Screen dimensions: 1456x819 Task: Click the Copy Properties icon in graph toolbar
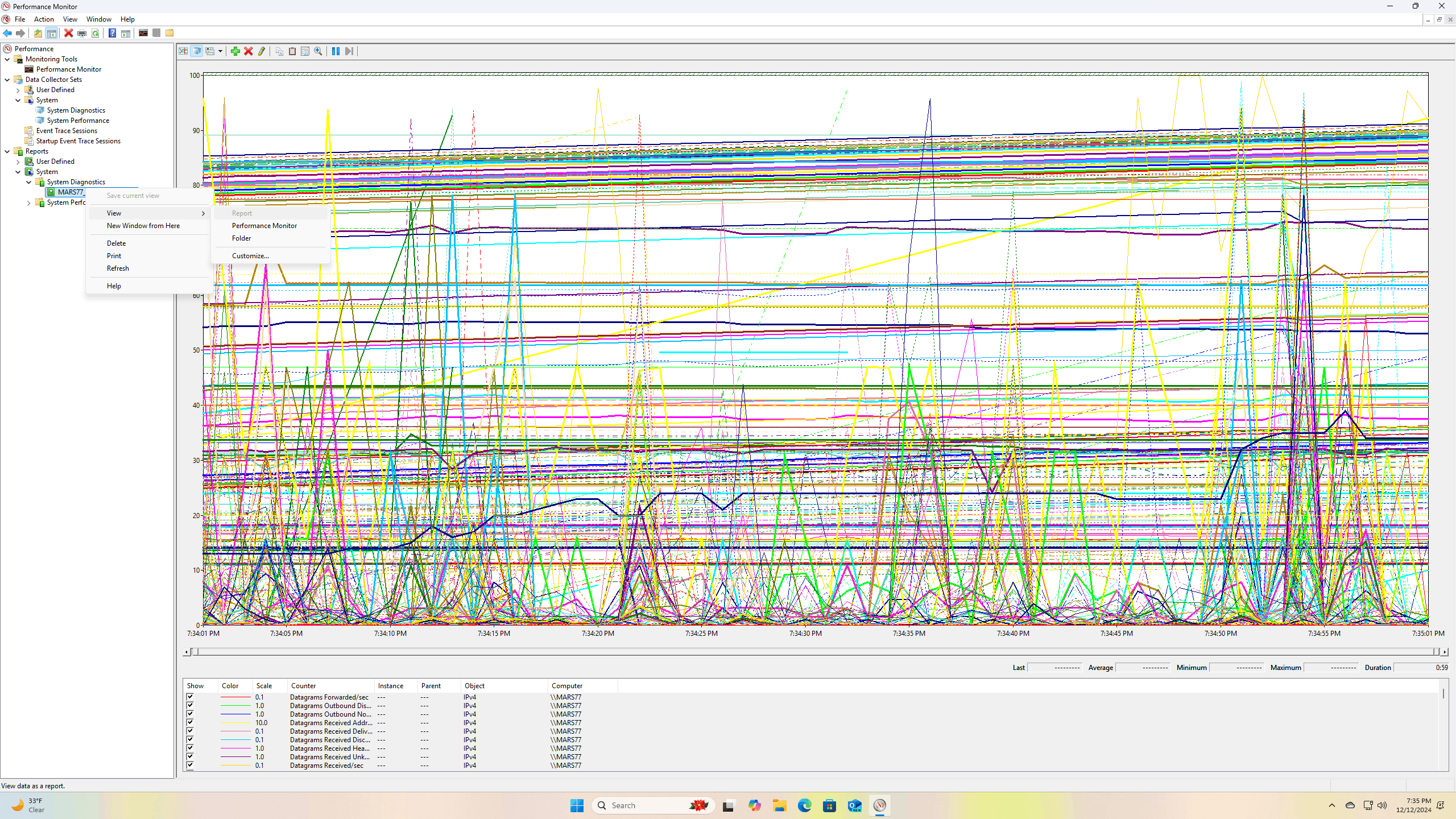point(279,51)
